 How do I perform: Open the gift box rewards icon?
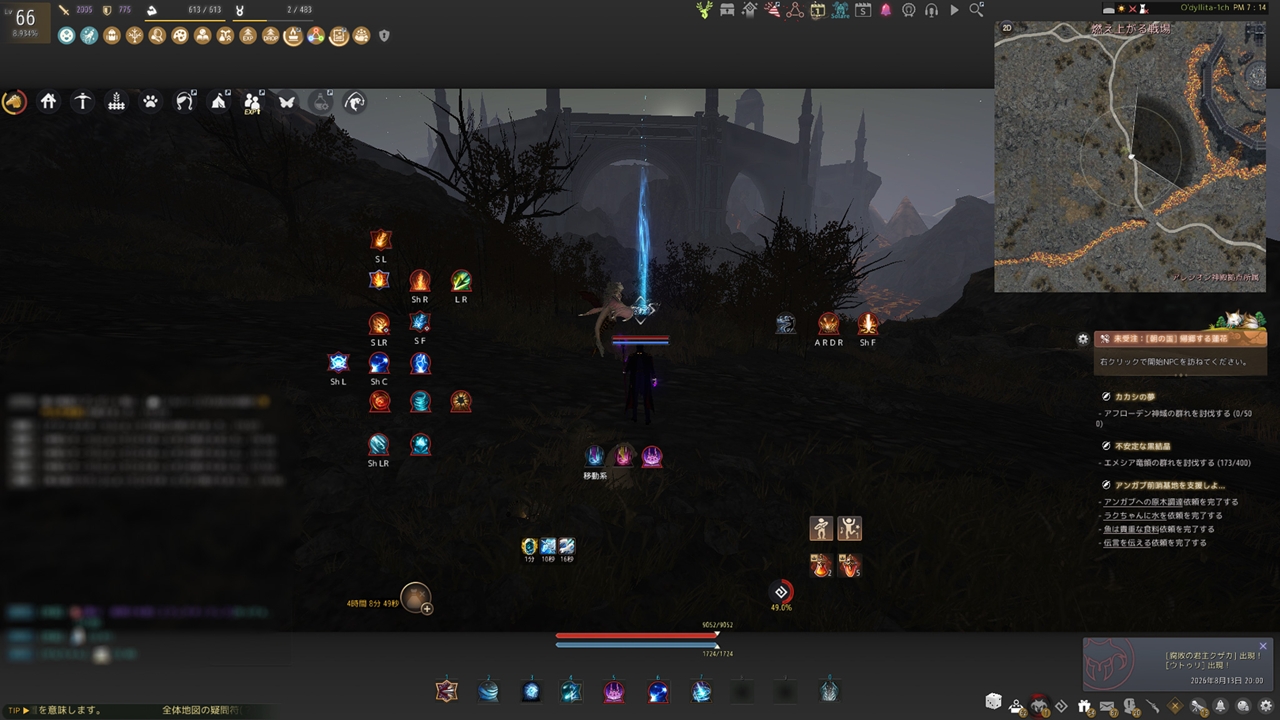1084,706
